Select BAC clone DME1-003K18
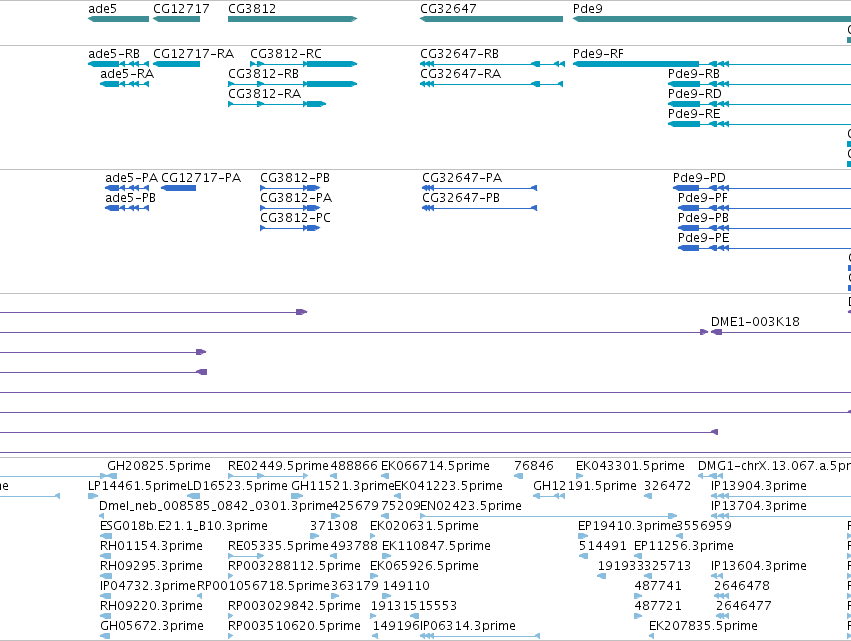The height and width of the screenshot is (641, 851). 781,332
